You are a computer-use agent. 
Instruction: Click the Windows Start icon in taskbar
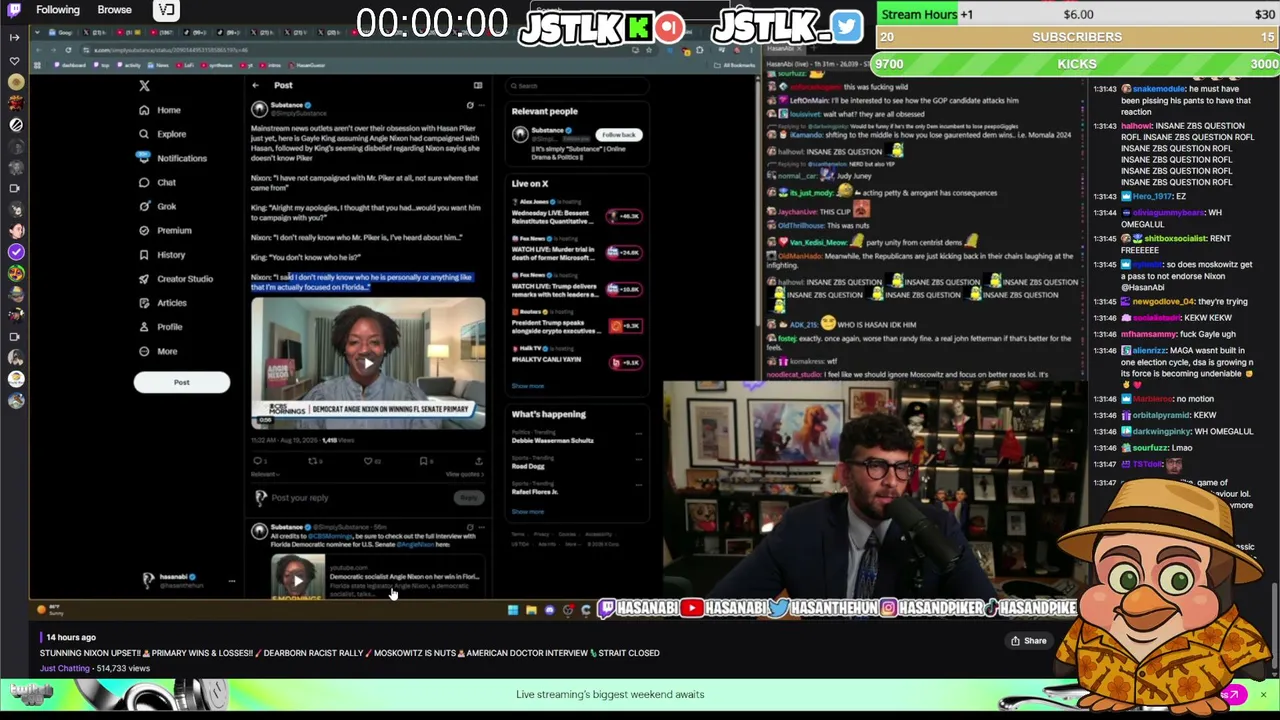[x=513, y=610]
